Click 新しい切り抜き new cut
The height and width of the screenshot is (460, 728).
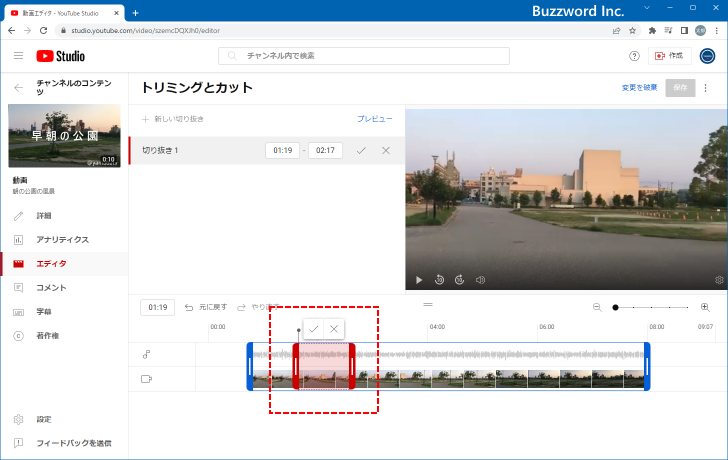pyautogui.click(x=173, y=119)
